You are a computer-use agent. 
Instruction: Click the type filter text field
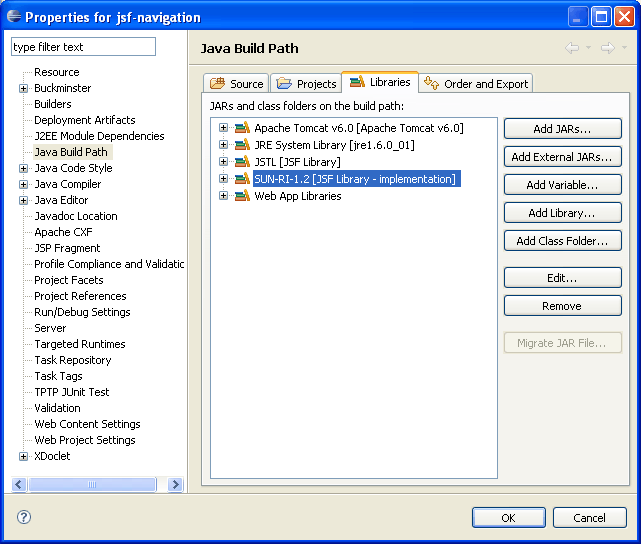[83, 47]
